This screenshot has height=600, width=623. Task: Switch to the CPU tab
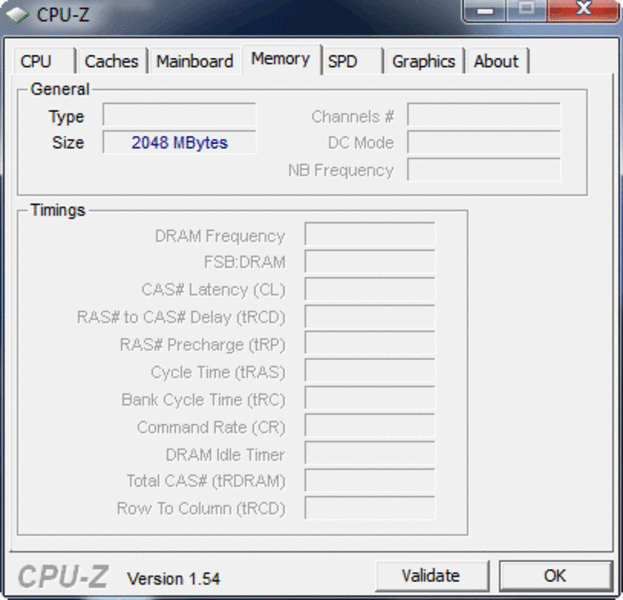tap(44, 61)
